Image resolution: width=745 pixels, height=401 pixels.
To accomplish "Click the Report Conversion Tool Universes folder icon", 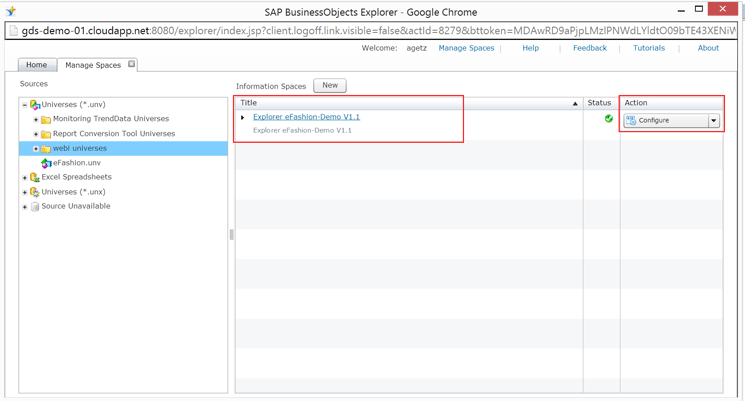I will (x=46, y=134).
